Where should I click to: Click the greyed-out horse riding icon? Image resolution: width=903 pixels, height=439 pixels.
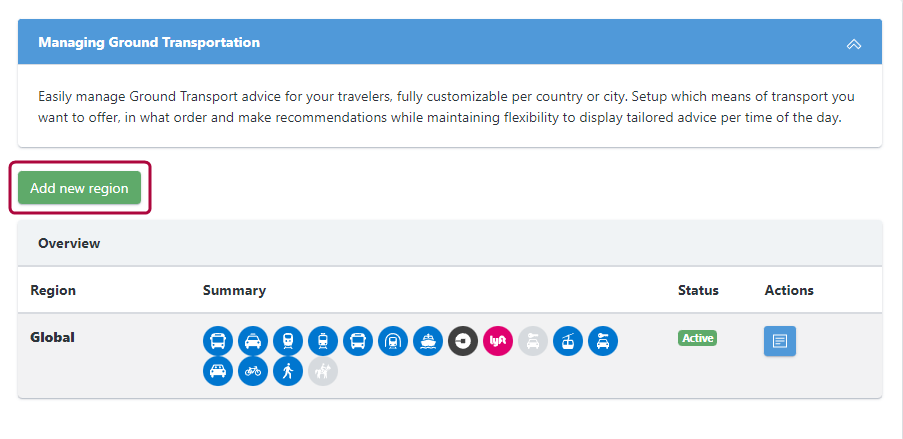[323, 371]
